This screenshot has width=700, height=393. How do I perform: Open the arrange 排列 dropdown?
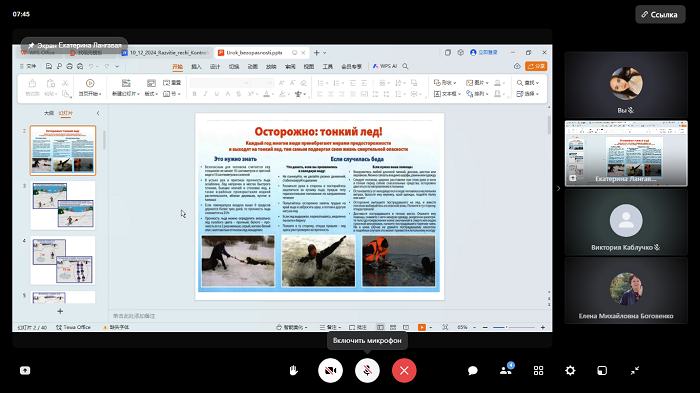click(477, 94)
